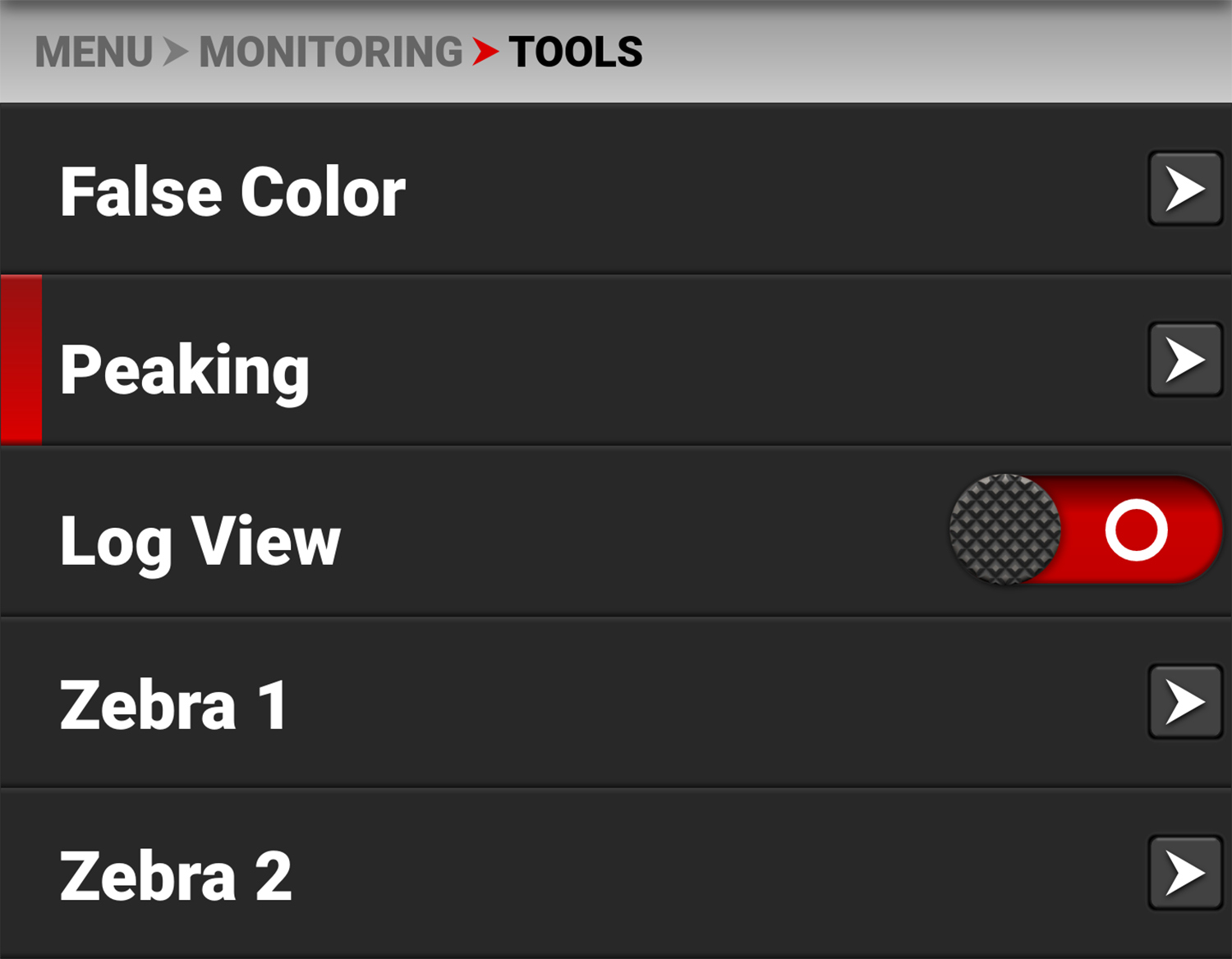Return to MONITORING breadcrumb level
Screen dimensions: 1232x959
[x=330, y=53]
